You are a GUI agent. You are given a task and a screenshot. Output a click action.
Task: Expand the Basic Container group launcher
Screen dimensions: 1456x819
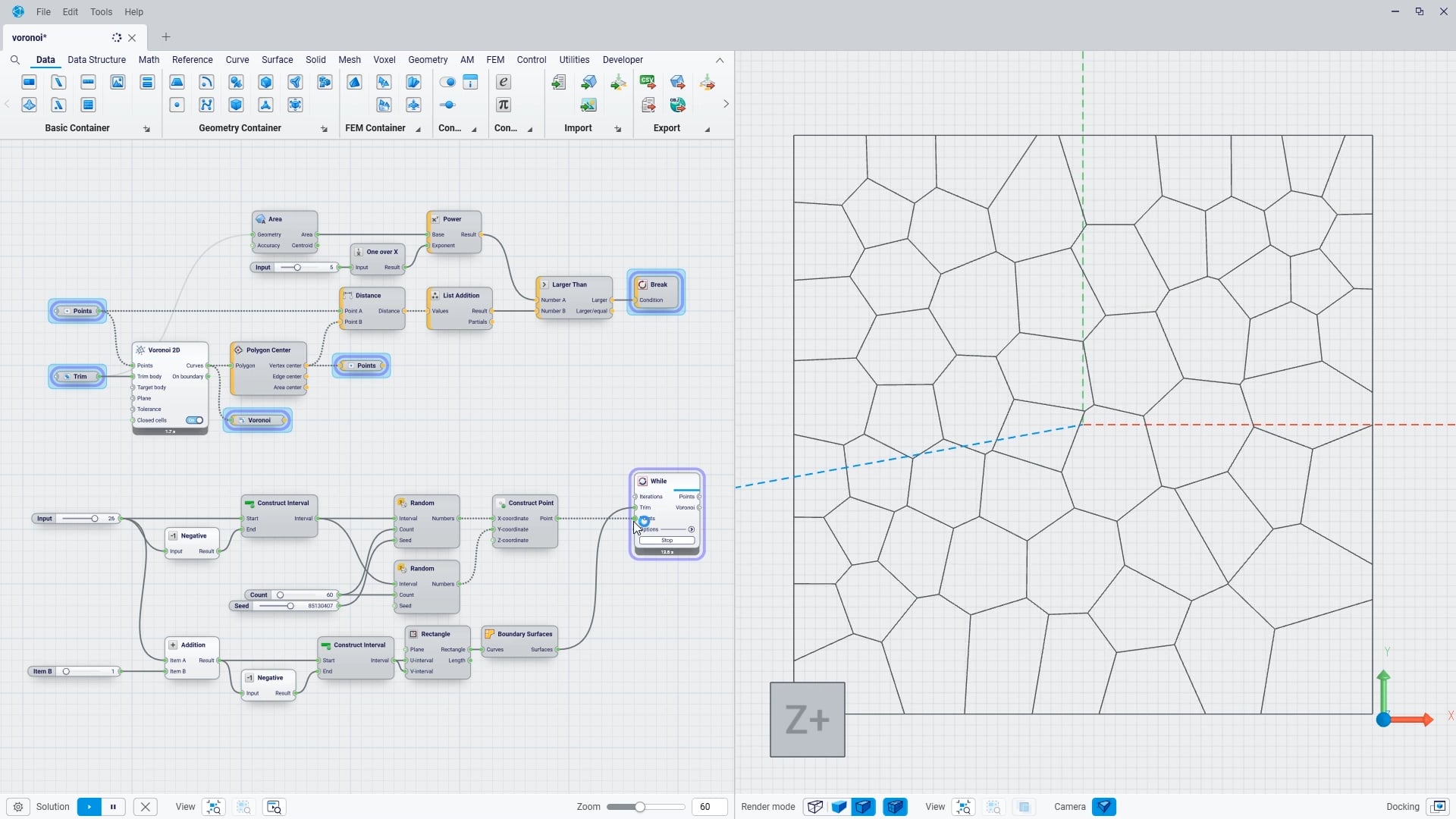point(147,129)
